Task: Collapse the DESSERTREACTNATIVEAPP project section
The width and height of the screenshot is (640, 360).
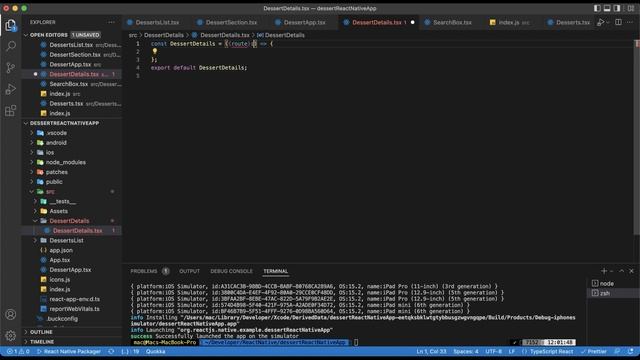Action: 26,123
